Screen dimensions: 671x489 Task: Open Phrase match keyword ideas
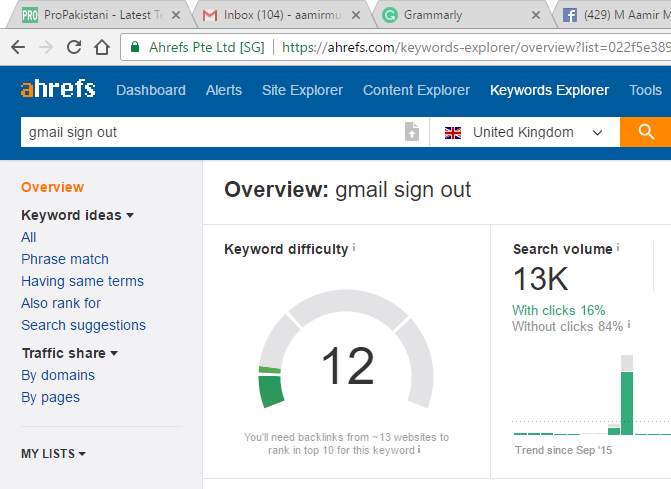(x=65, y=259)
